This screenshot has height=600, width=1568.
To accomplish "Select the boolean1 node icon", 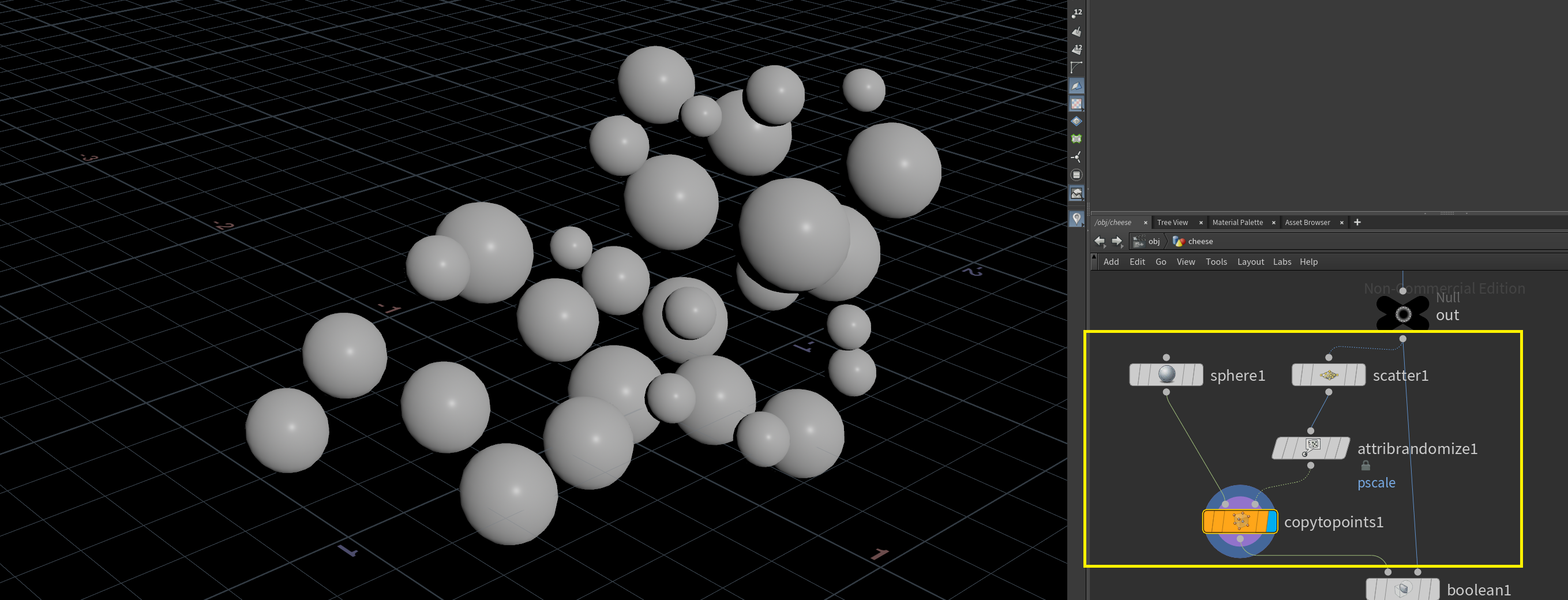I will (1402, 589).
